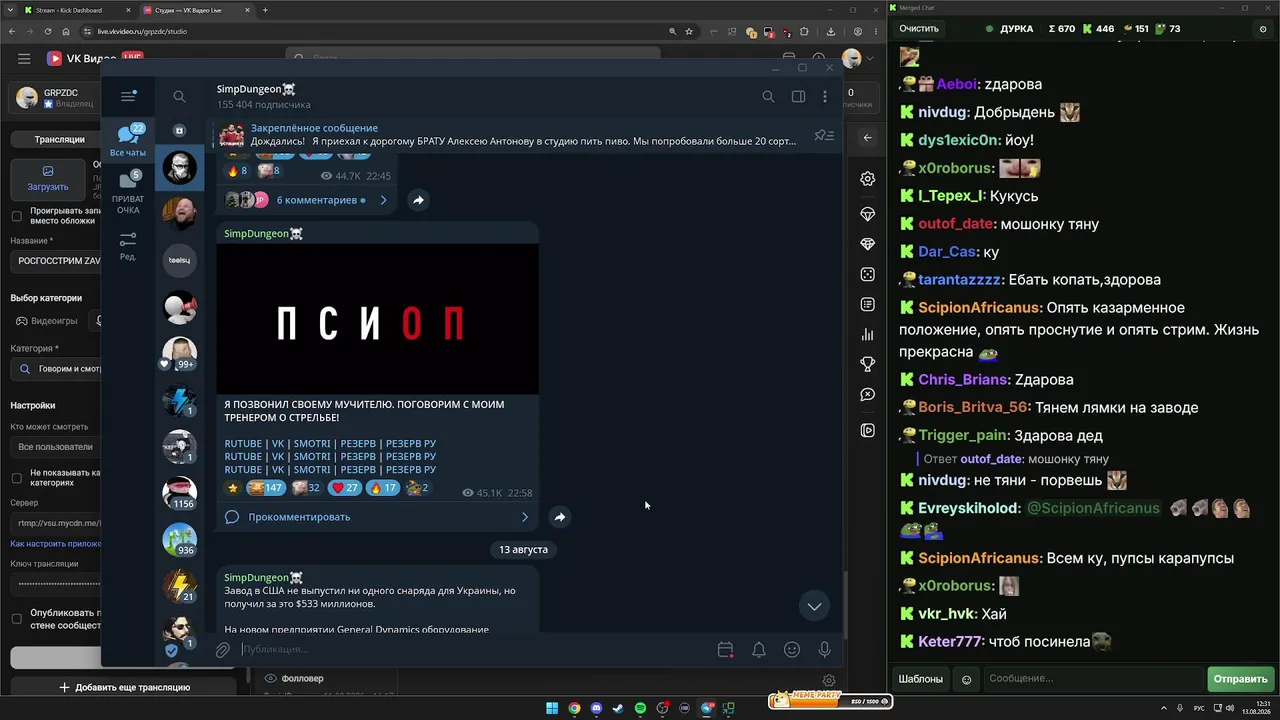Click 'Загрузить' cover upload button
The height and width of the screenshot is (720, 1280).
(x=48, y=178)
